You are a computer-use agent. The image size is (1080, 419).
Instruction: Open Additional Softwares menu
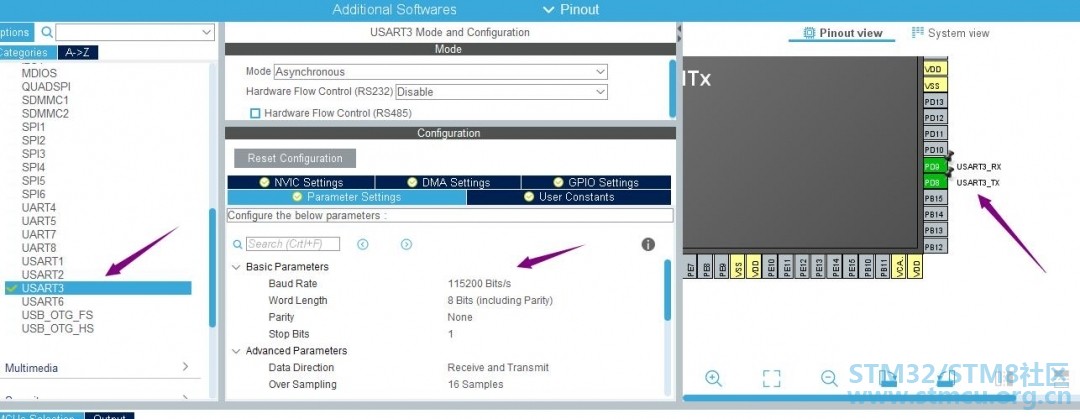[x=394, y=10]
